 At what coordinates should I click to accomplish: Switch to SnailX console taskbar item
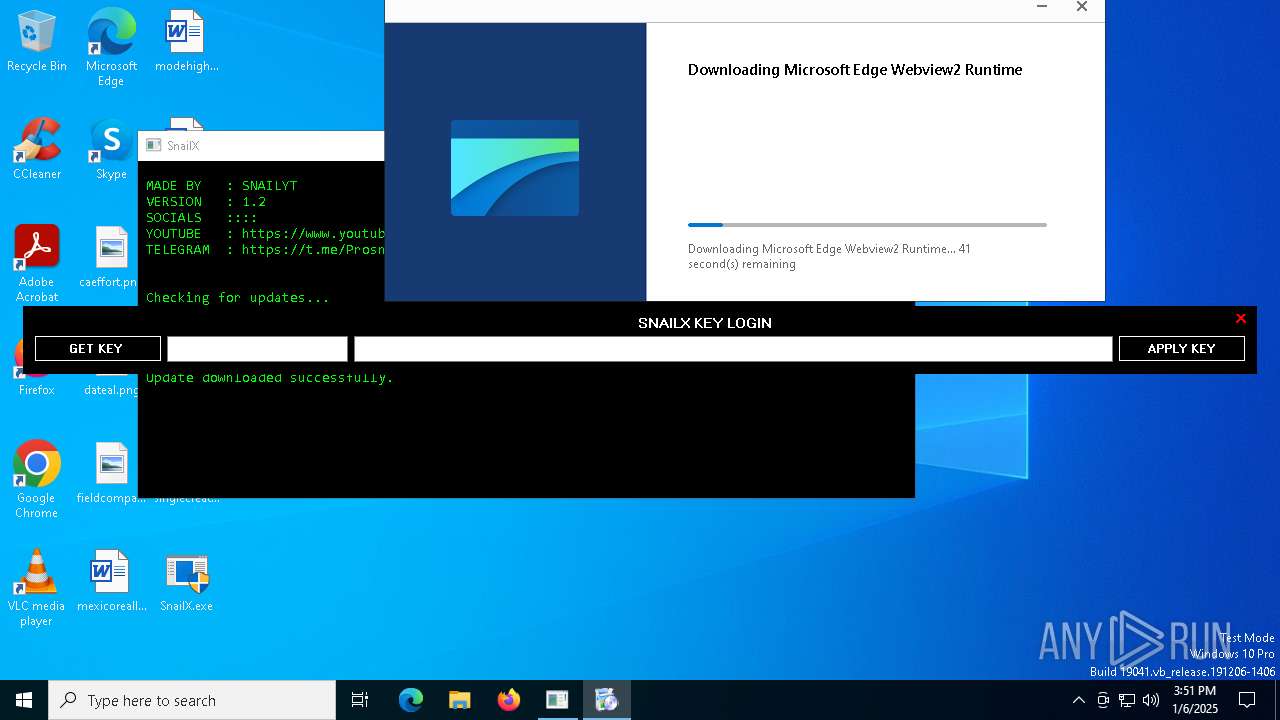click(557, 700)
